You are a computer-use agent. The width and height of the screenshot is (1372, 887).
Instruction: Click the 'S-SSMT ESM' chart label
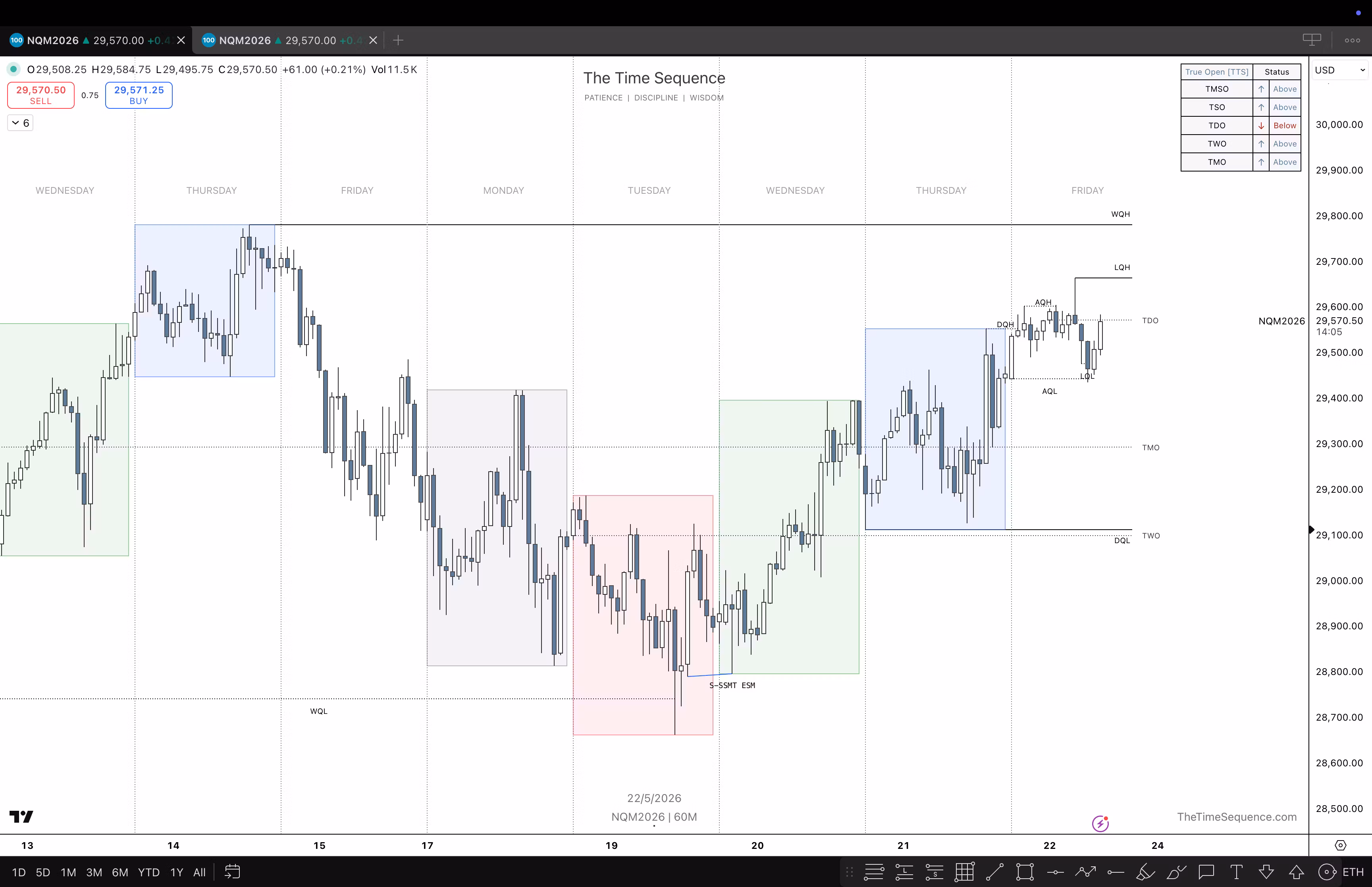(x=732, y=685)
